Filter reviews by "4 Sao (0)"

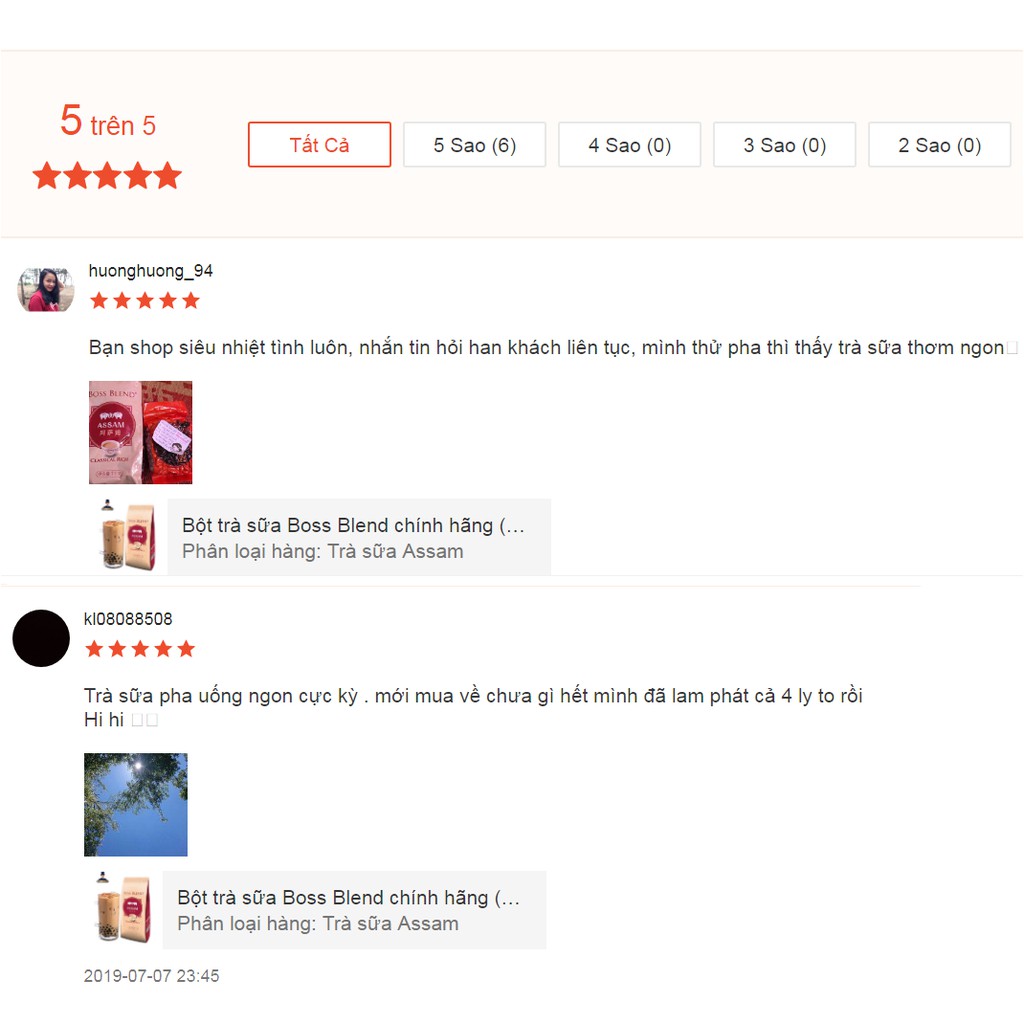pyautogui.click(x=630, y=144)
